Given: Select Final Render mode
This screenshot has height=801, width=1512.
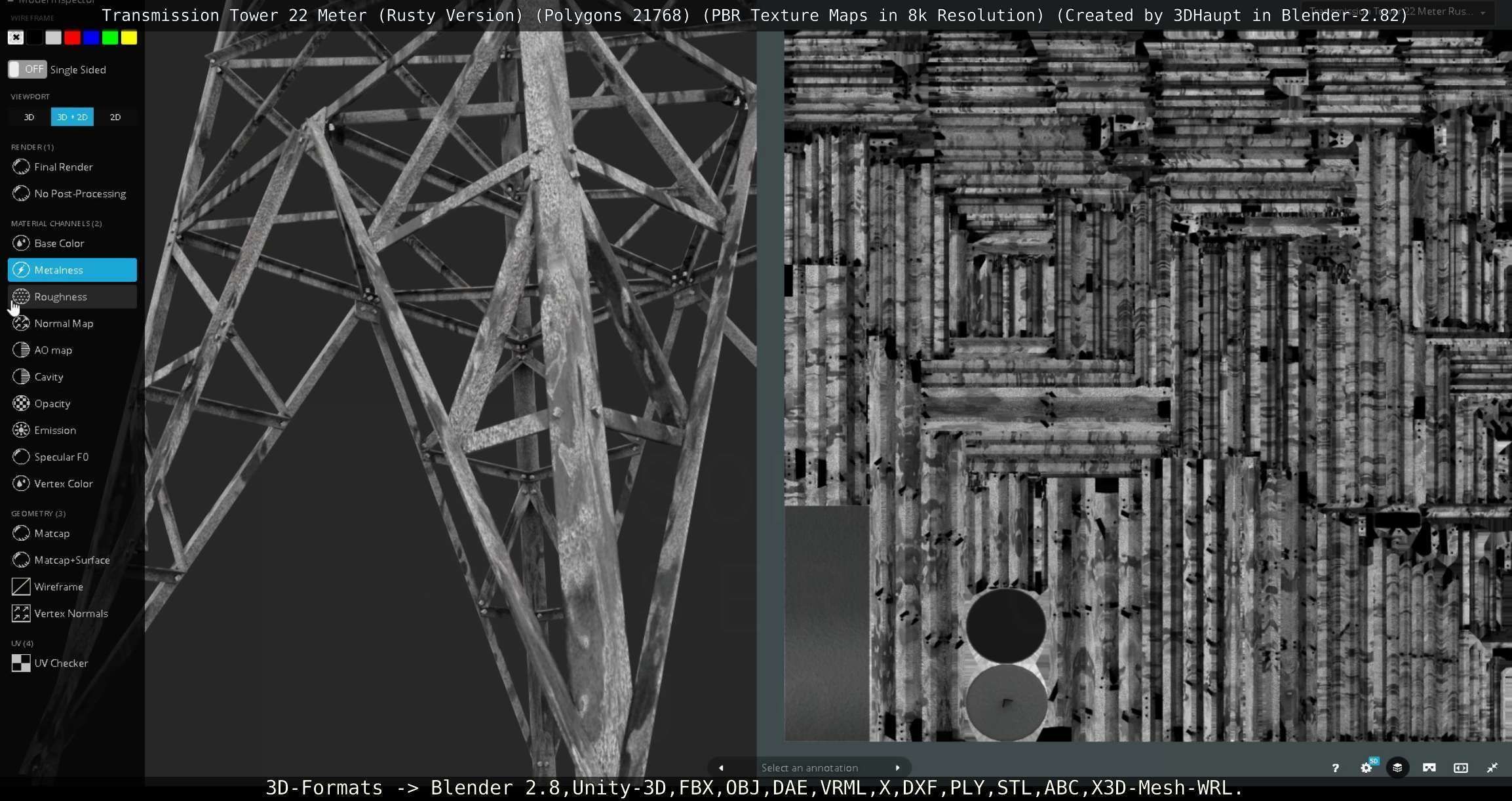Looking at the screenshot, I should 72,167.
